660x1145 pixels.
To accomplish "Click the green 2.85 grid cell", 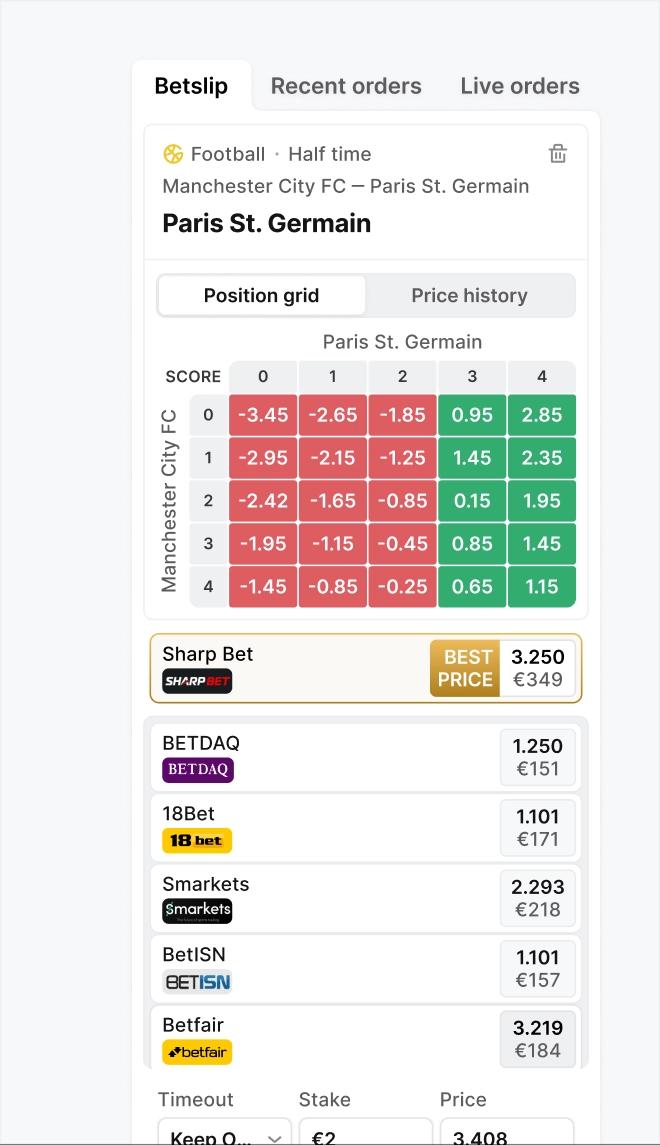I will (x=542, y=415).
